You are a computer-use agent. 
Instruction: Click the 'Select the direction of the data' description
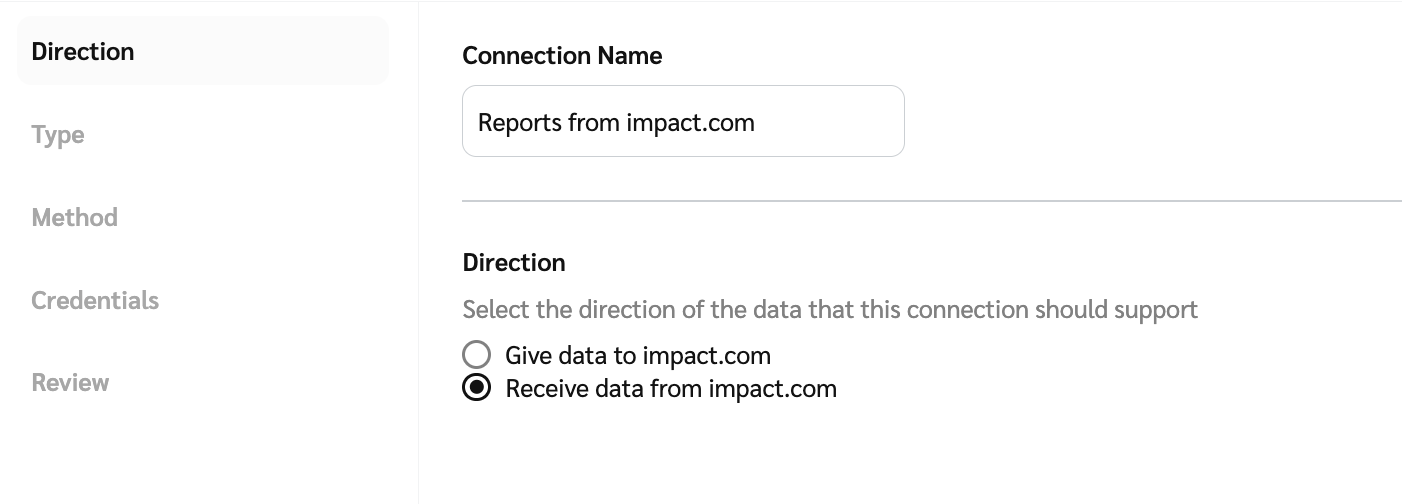(830, 310)
